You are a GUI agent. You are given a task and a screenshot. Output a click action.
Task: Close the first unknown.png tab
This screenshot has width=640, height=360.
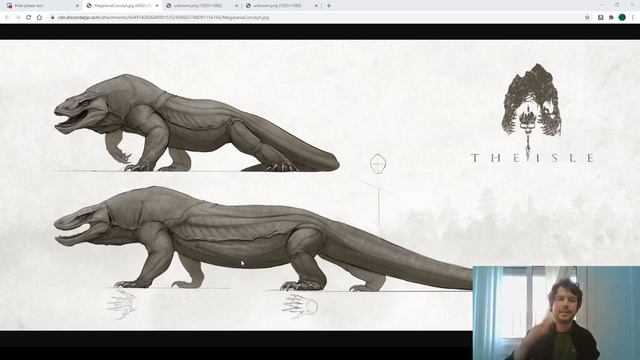pos(236,6)
